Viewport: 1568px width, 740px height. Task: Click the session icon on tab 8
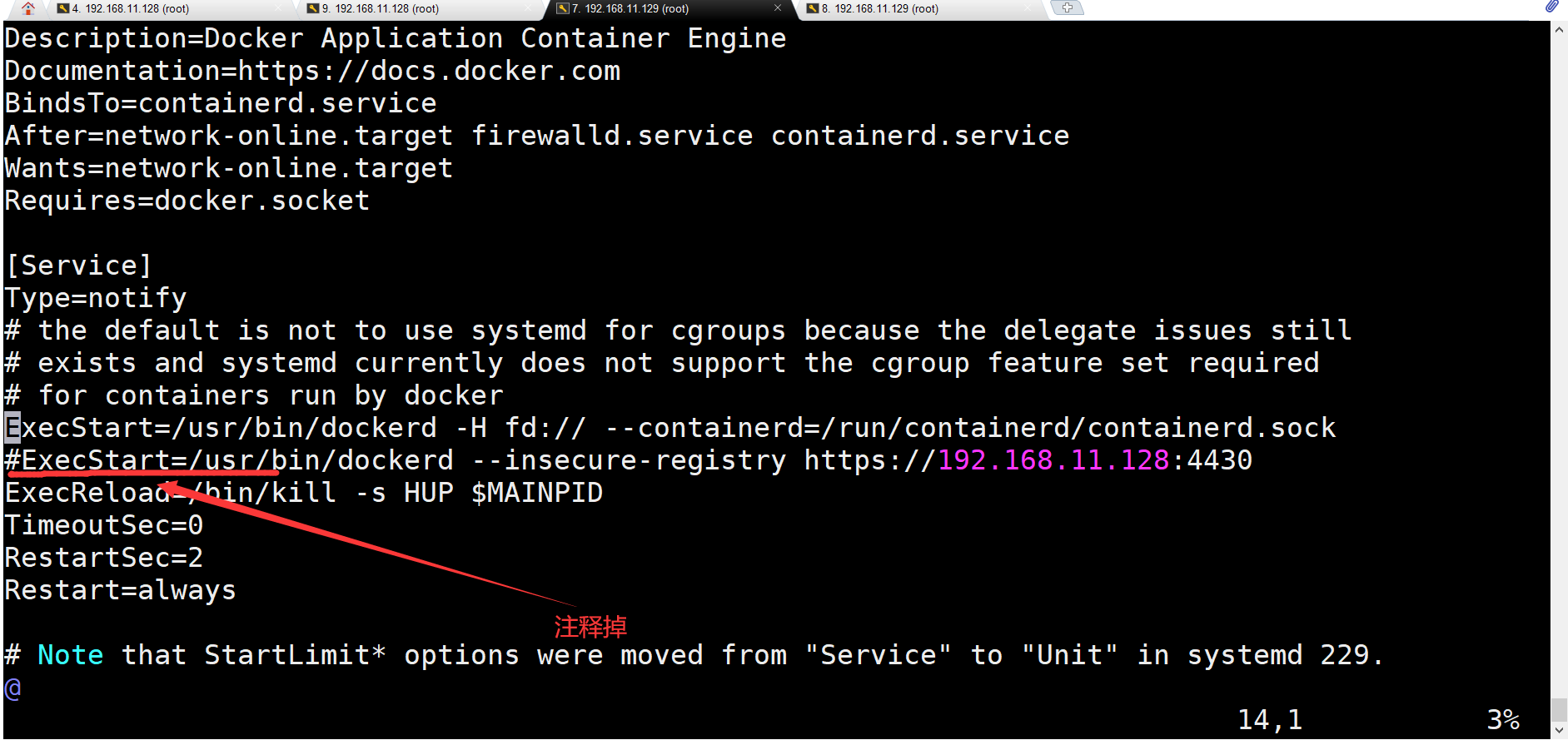coord(812,7)
